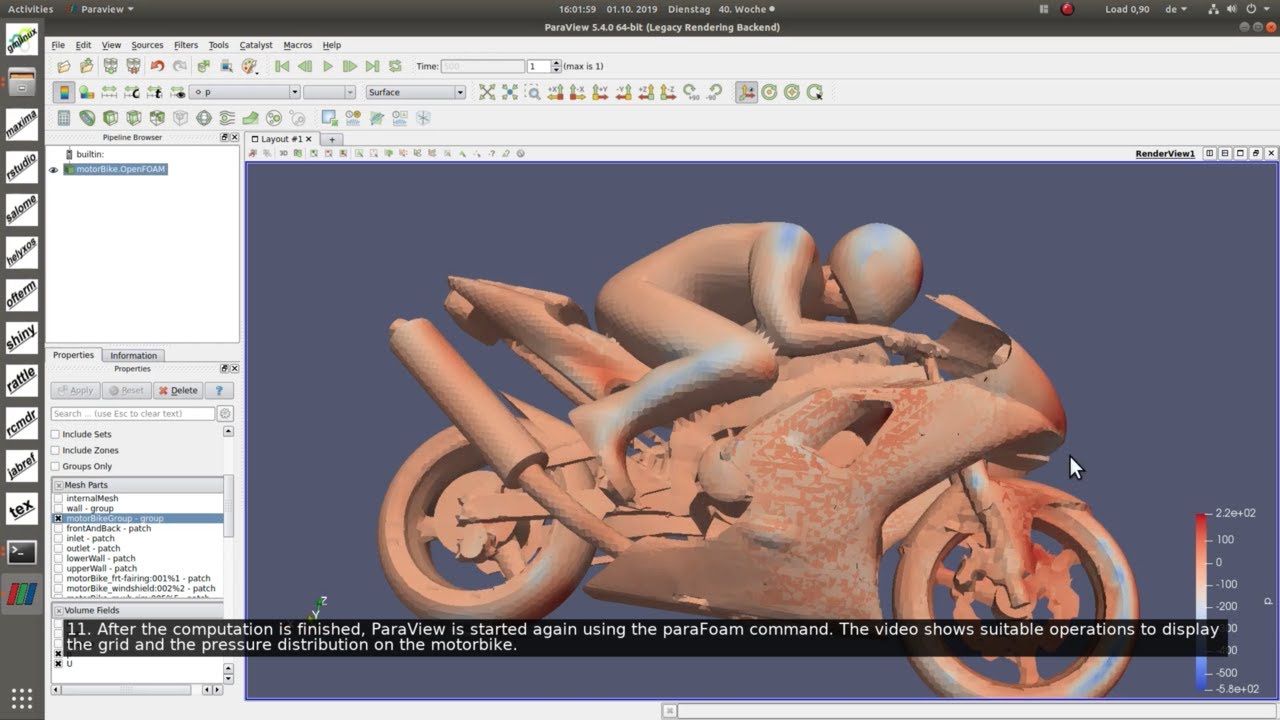Toggle orientation axes visibility icon
This screenshot has width=1280, height=720.
point(746,92)
